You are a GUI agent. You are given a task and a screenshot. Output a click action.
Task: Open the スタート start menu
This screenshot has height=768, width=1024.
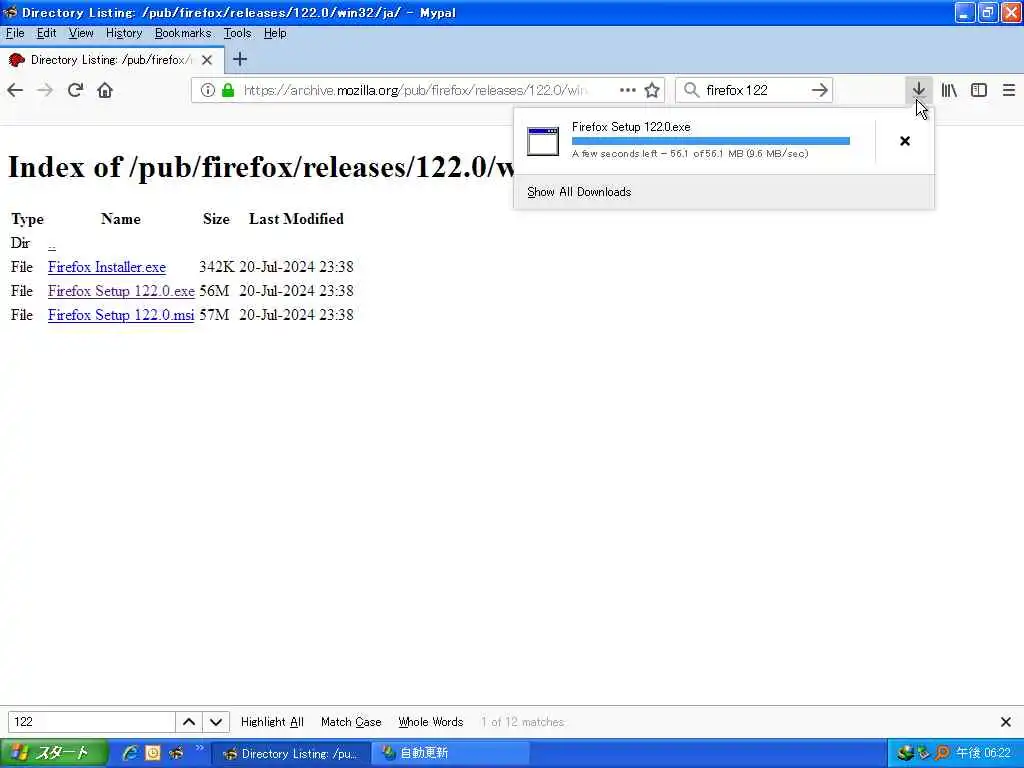[x=54, y=753]
